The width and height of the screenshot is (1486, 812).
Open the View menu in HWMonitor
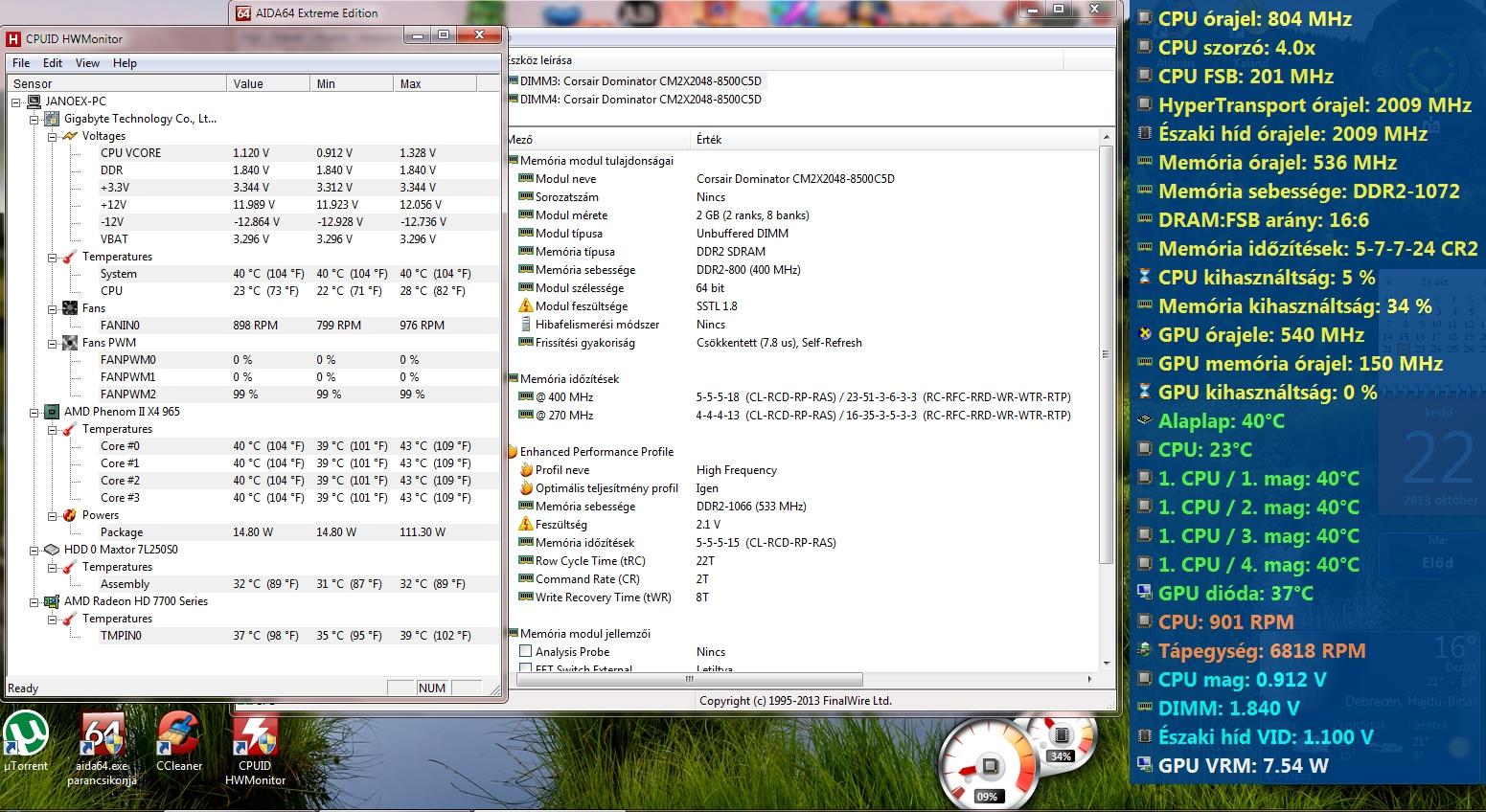point(87,63)
